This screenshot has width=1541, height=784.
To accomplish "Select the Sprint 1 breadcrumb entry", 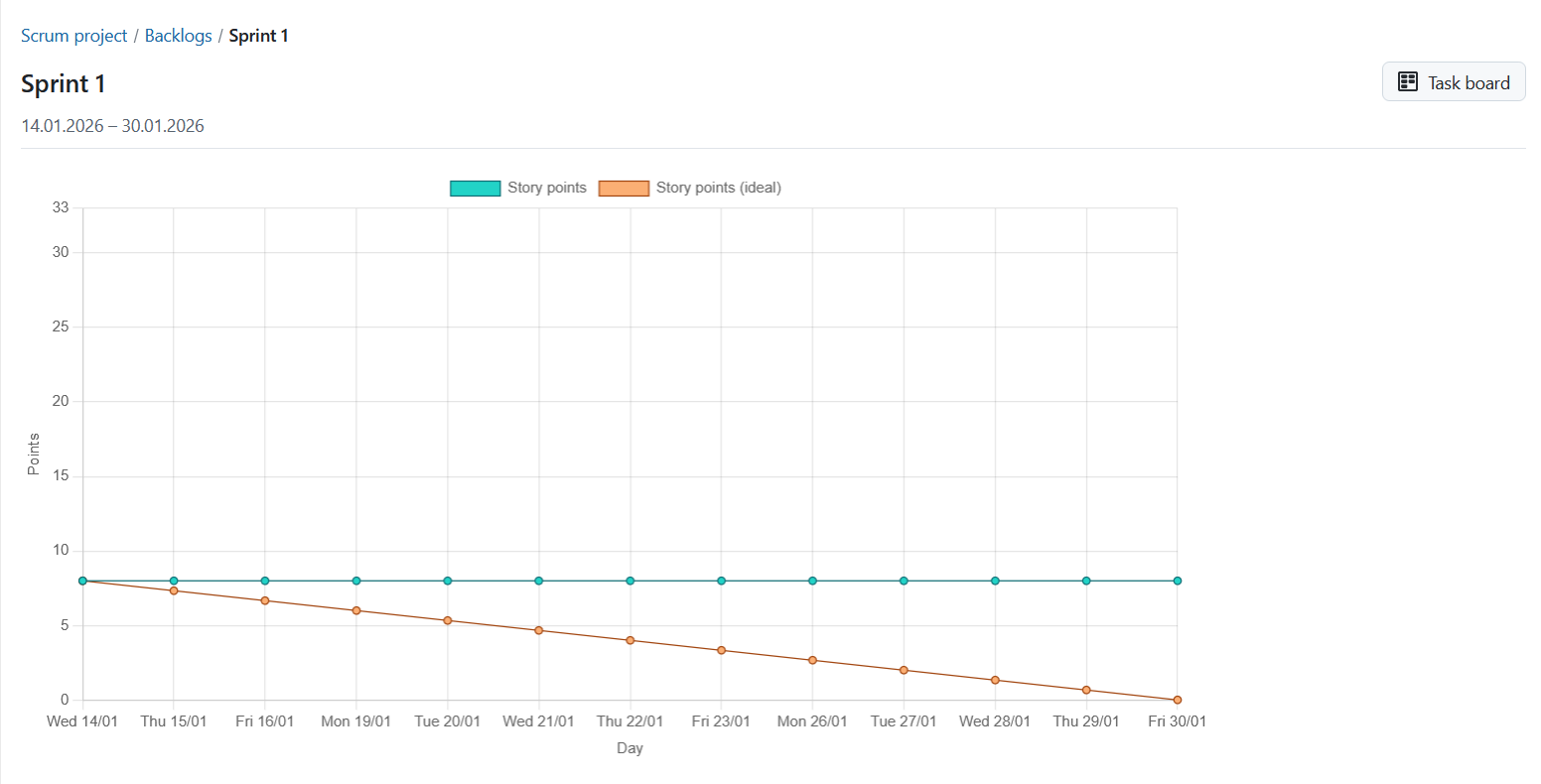I will point(258,35).
